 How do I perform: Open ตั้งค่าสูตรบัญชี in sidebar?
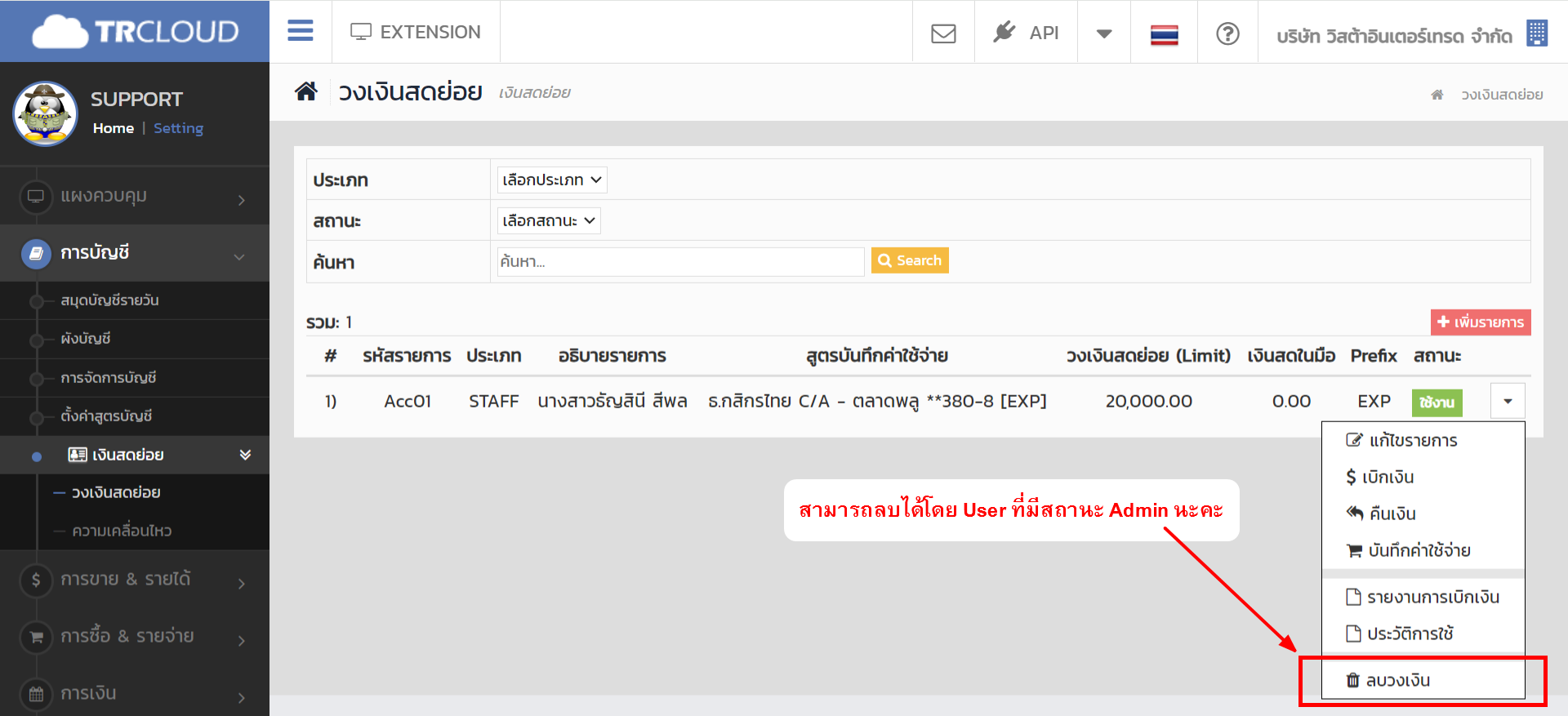(x=106, y=416)
